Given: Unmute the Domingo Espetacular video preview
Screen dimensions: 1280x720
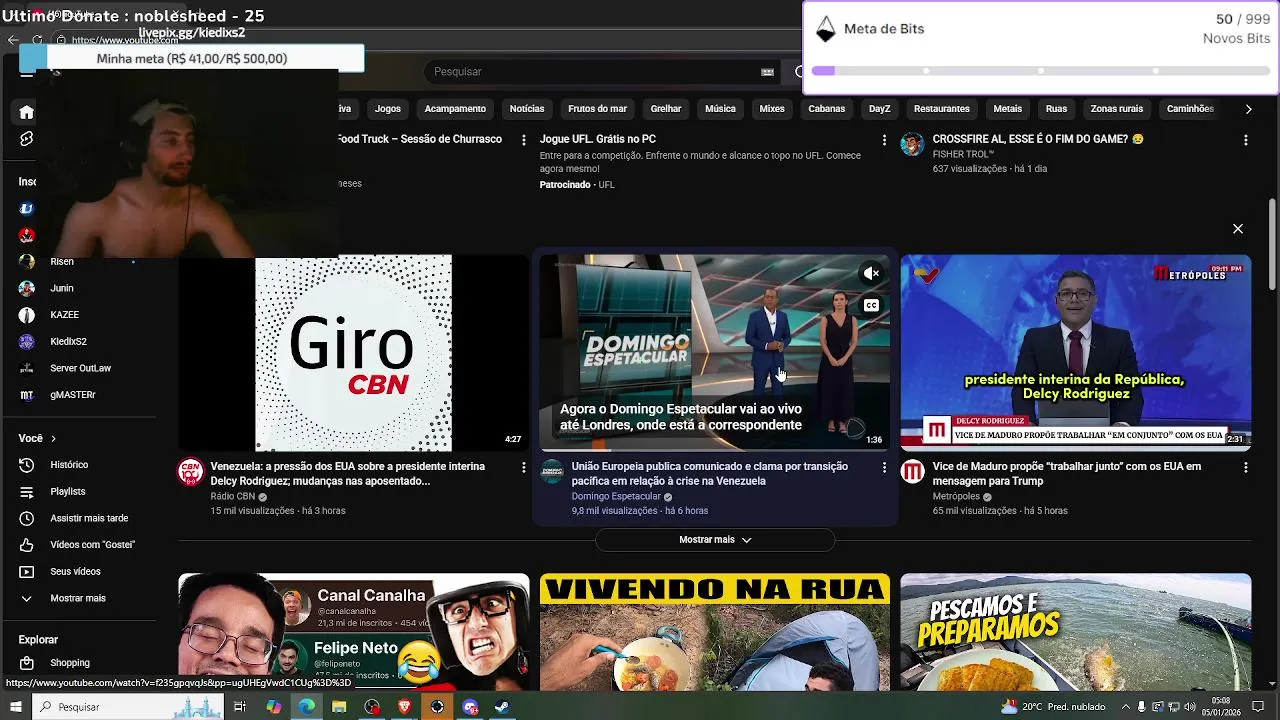Looking at the screenshot, I should pos(872,273).
